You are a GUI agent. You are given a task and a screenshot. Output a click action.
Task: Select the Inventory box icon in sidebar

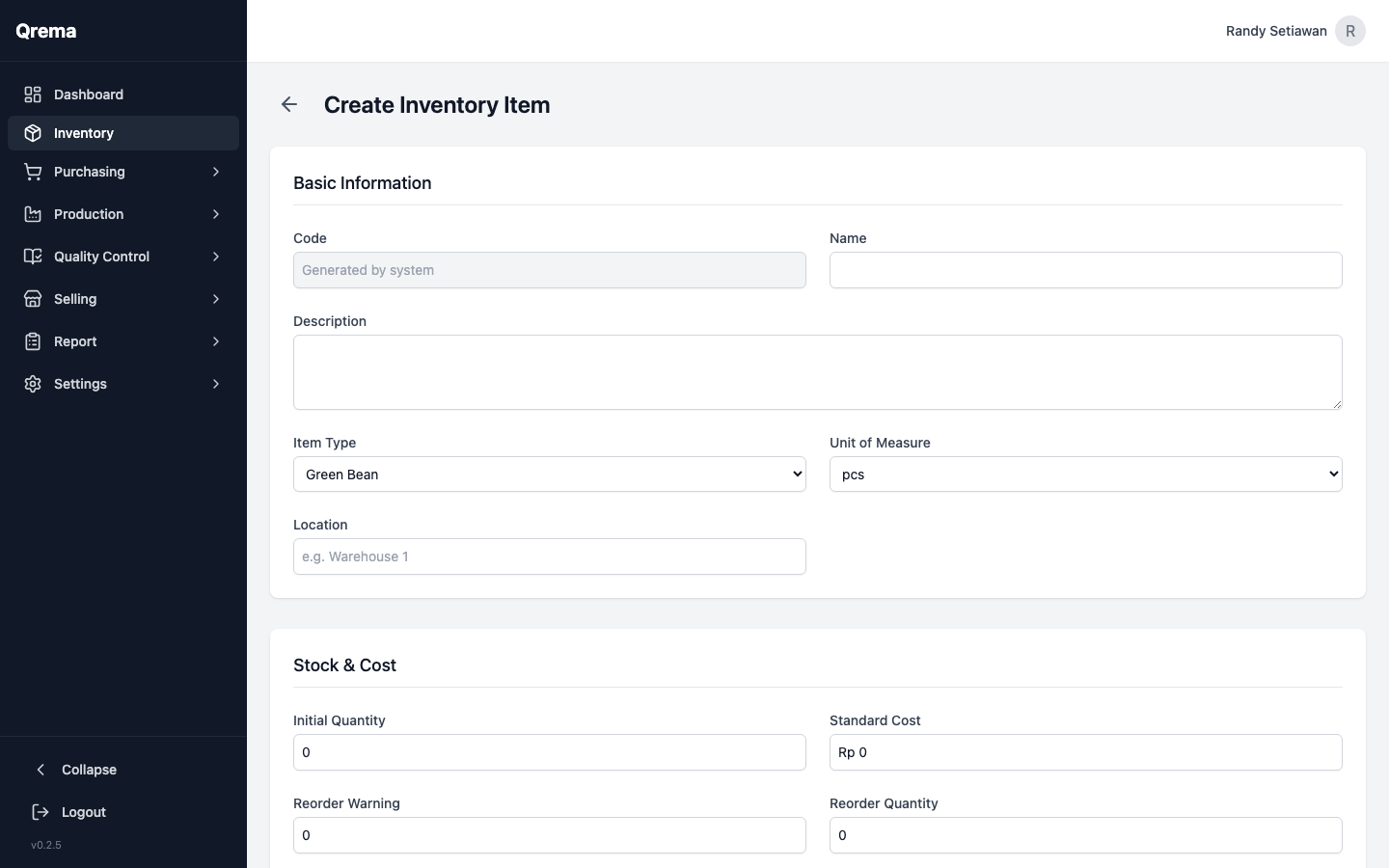point(32,133)
